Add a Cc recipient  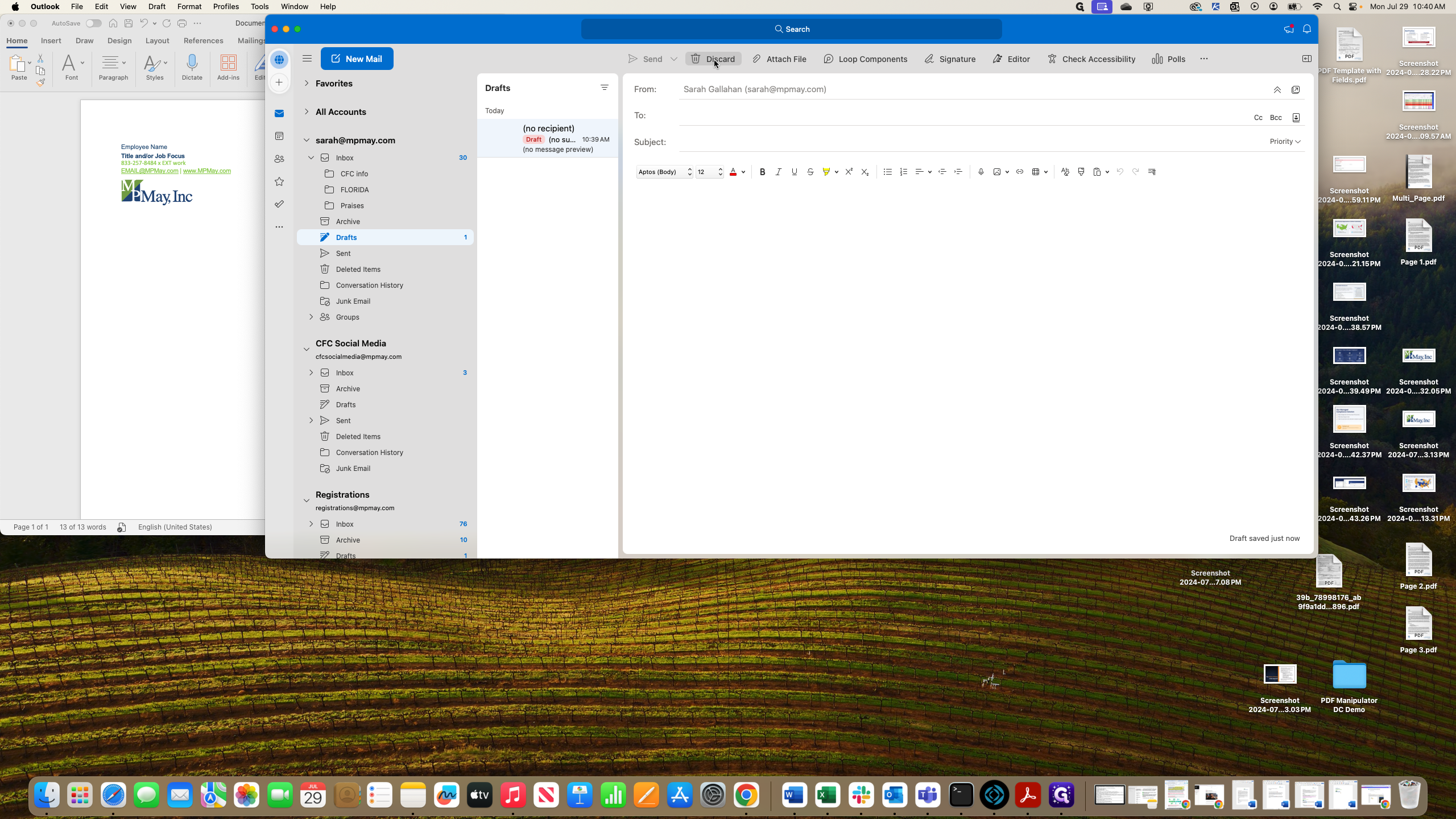click(x=1258, y=118)
